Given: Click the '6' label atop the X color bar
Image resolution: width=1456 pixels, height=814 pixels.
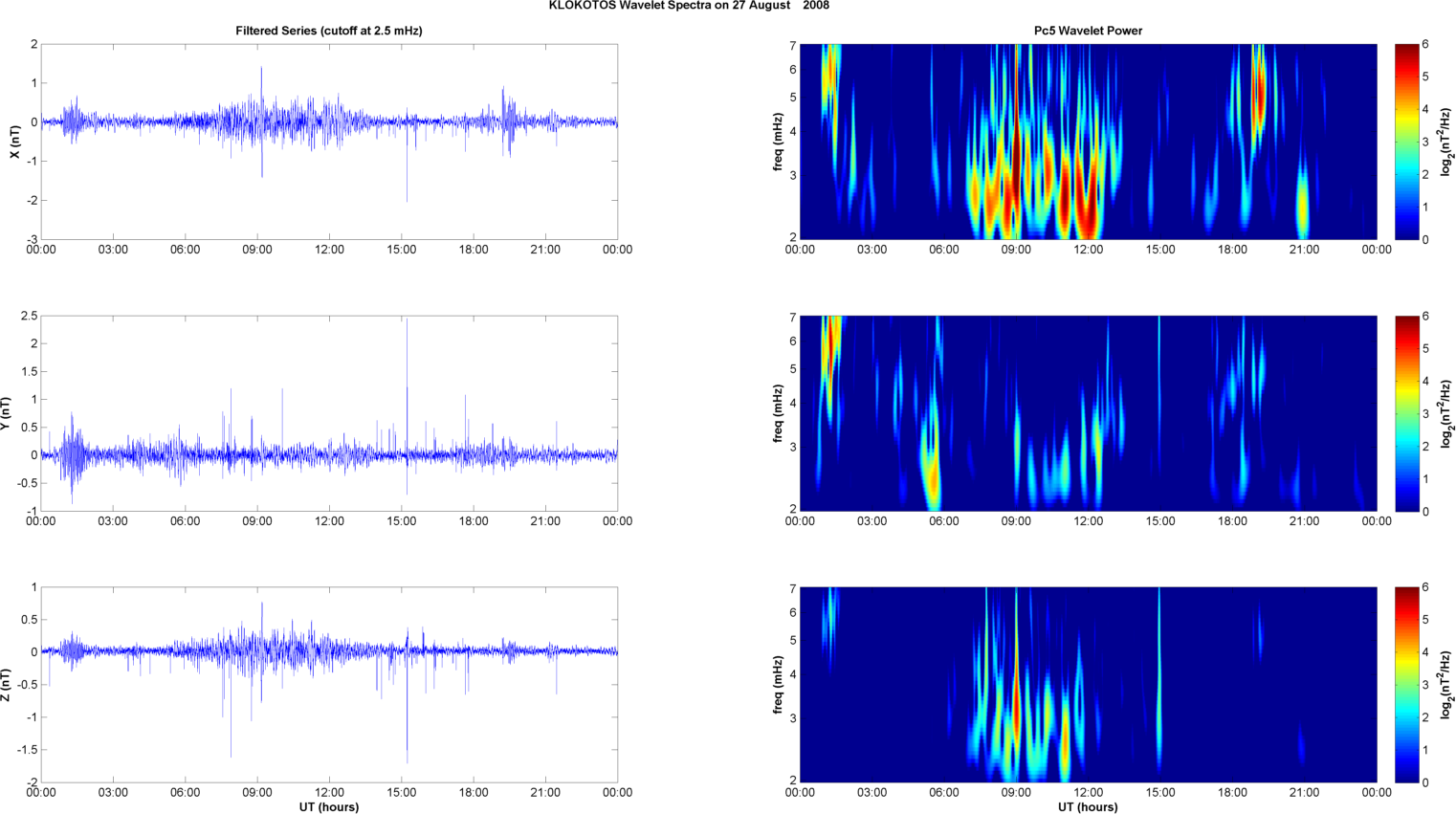Looking at the screenshot, I should point(1425,44).
